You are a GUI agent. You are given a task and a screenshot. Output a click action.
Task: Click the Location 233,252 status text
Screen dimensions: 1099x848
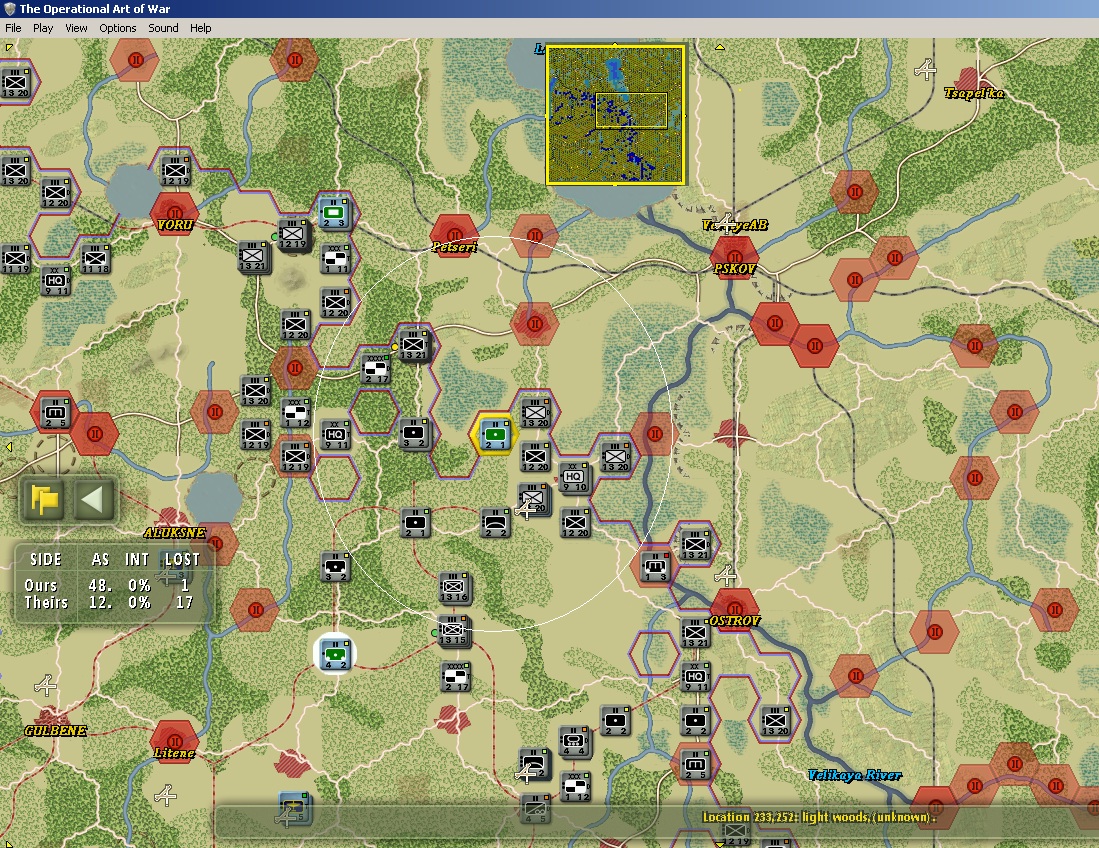tap(819, 817)
